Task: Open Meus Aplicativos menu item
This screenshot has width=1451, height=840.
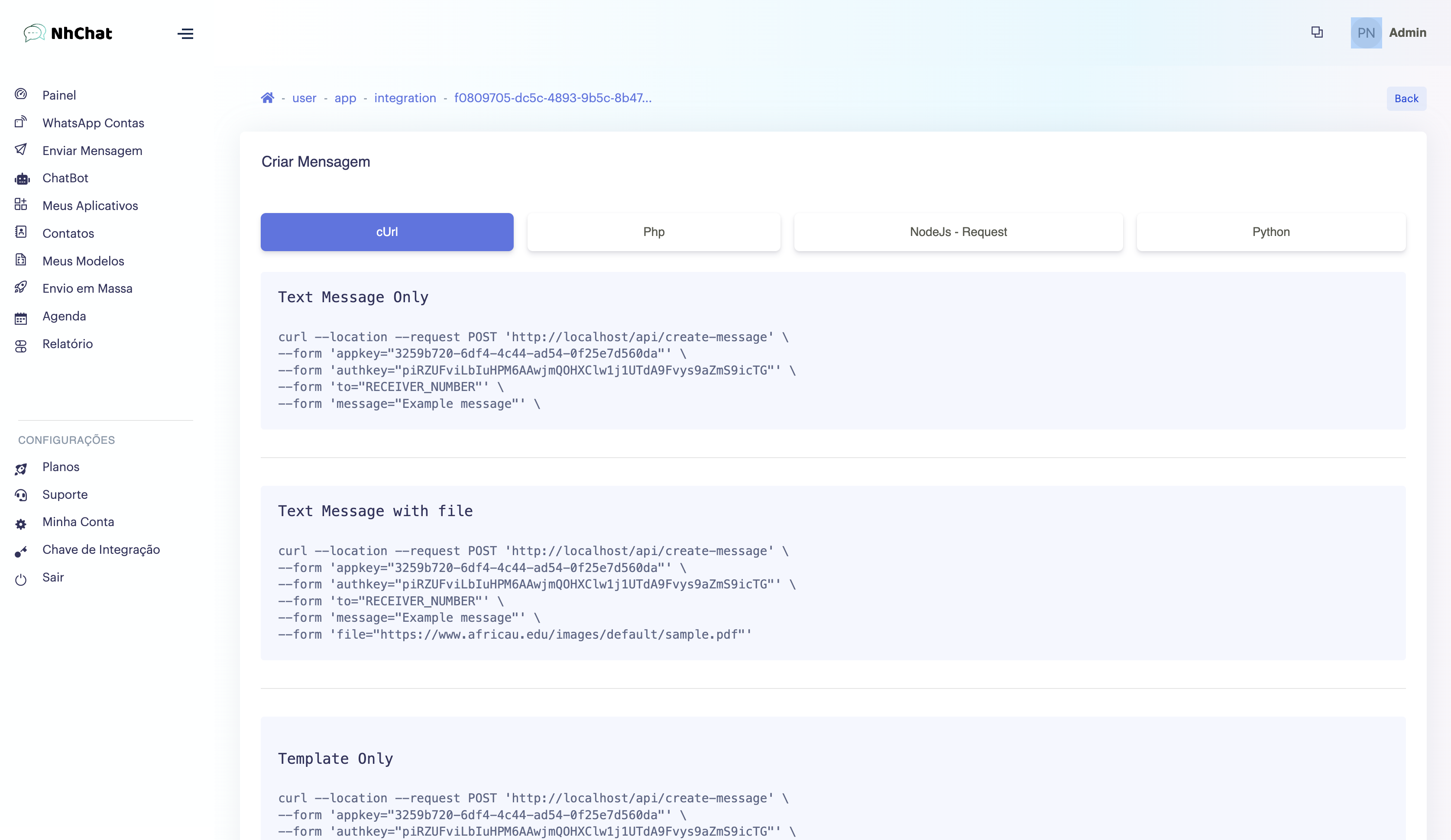Action: 91,206
